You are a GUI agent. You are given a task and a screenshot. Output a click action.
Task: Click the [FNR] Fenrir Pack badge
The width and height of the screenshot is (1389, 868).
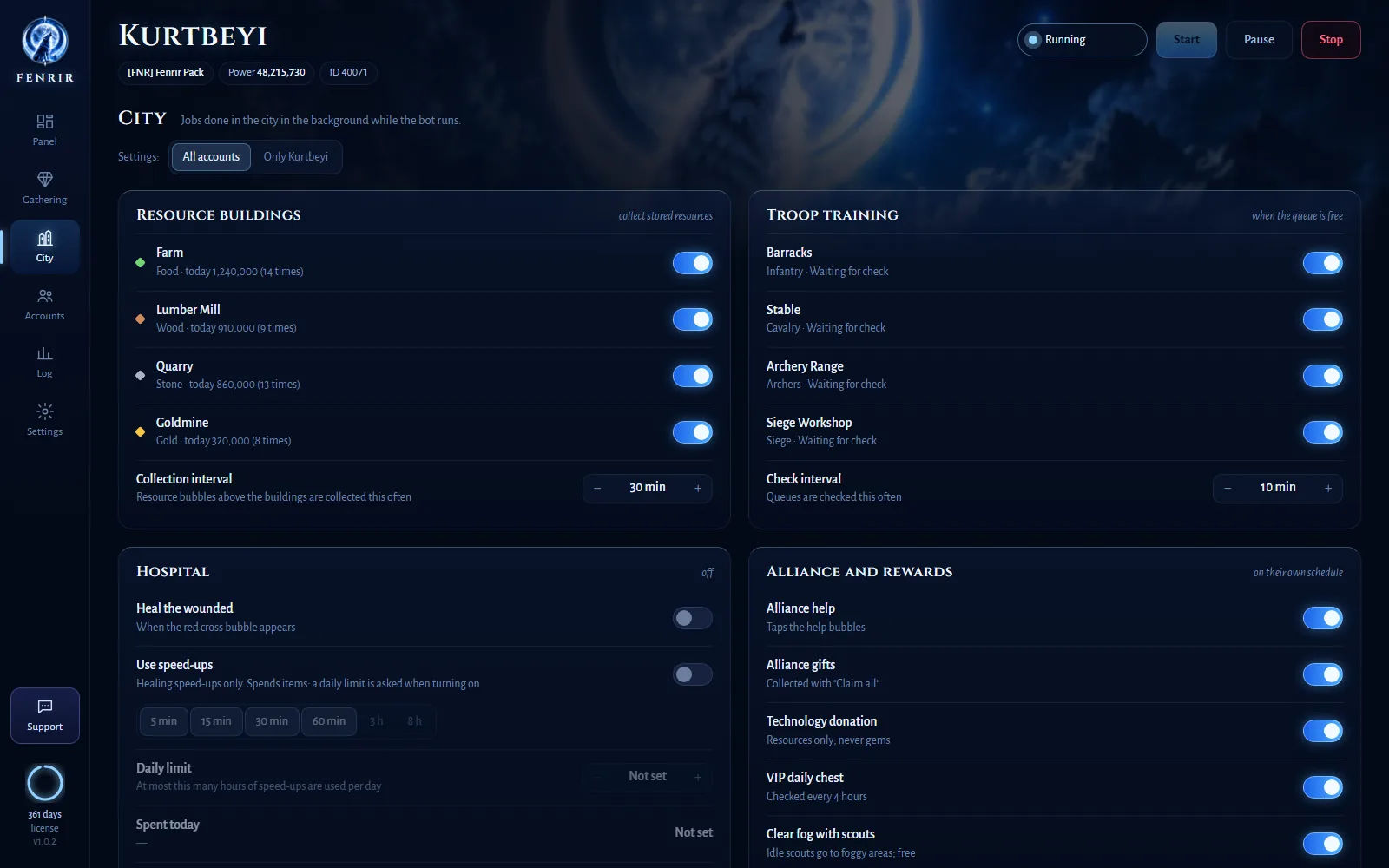(x=166, y=73)
